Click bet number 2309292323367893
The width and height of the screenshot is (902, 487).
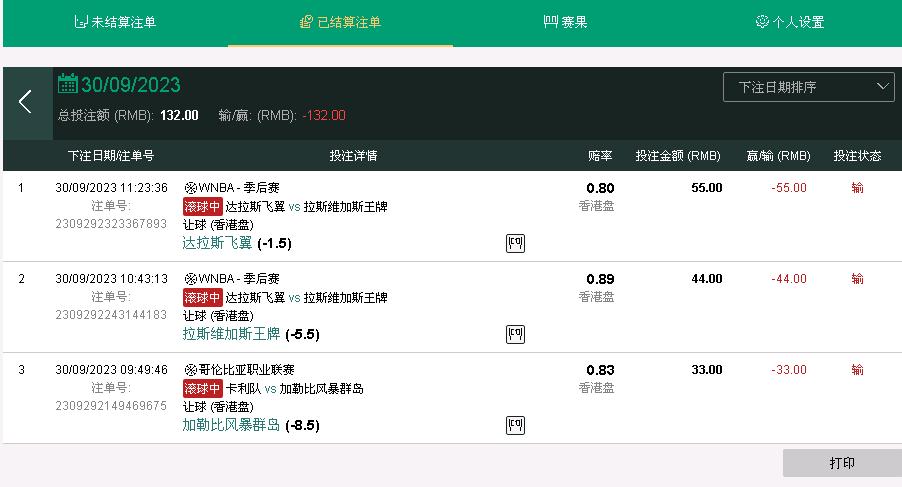111,224
